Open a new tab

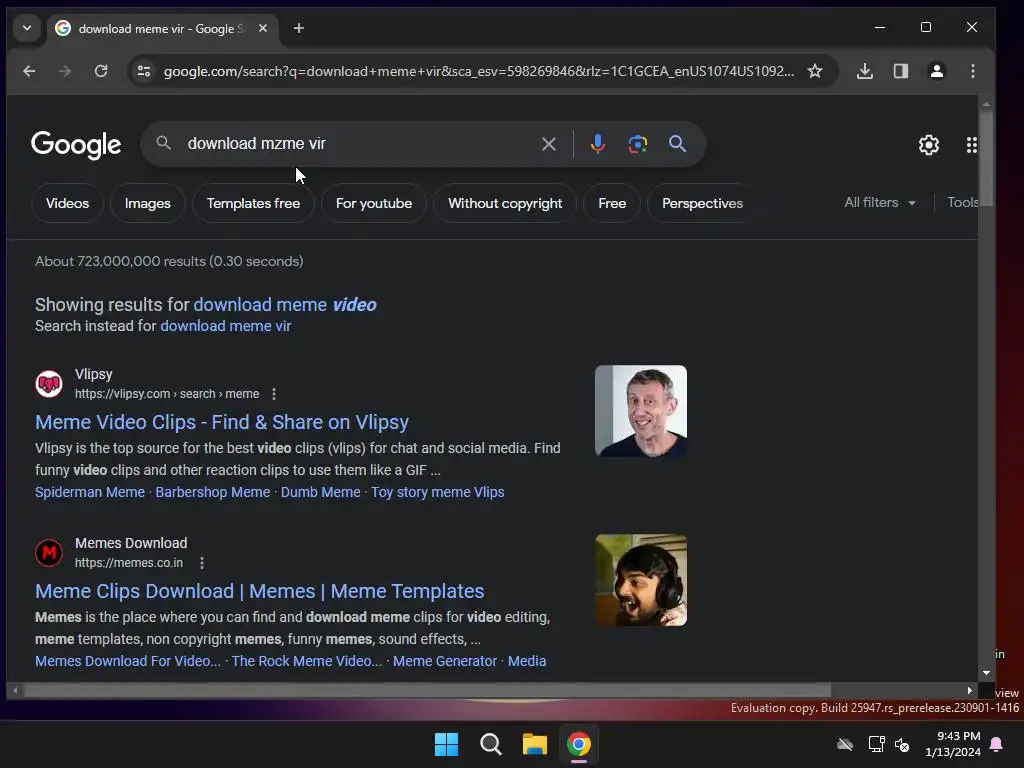298,28
